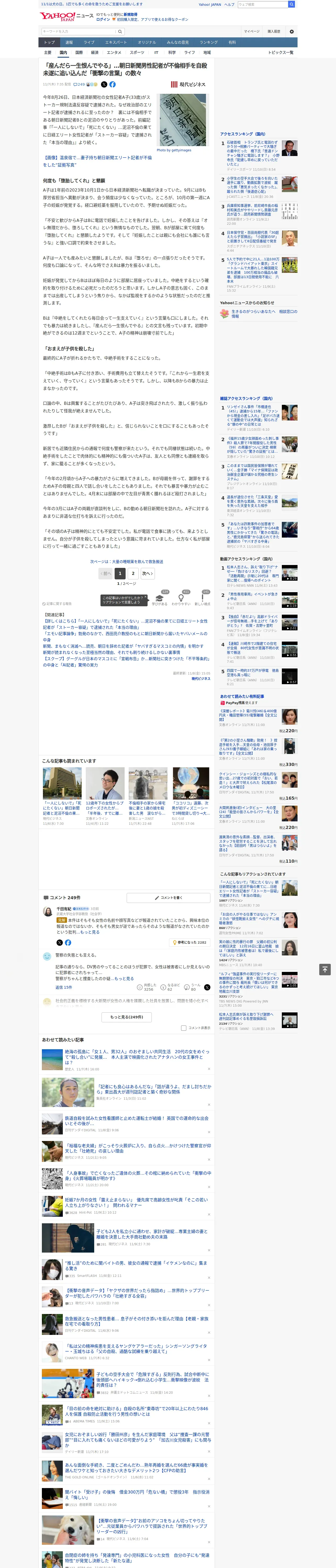Click the 現代ビジネス link below last-updated

click(201, 679)
